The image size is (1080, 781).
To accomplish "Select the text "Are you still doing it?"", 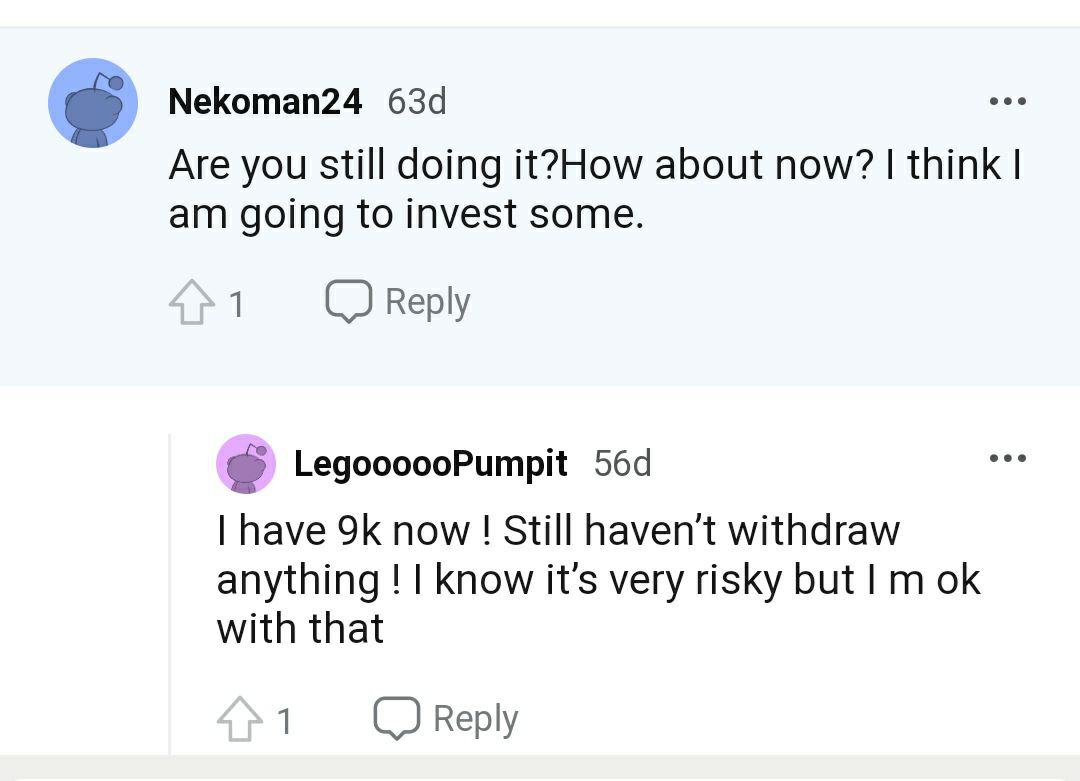I will click(x=365, y=165).
